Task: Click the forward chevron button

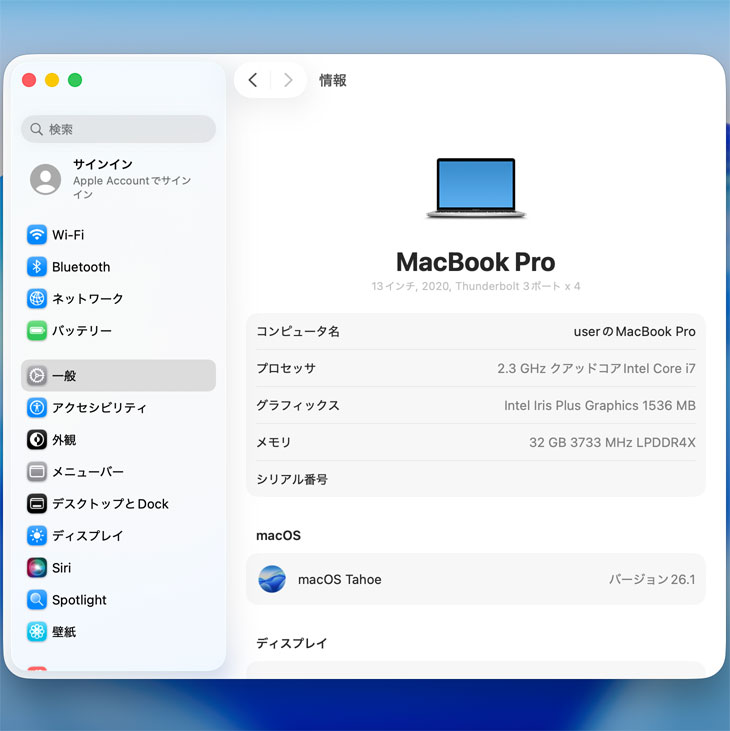Action: 288,80
